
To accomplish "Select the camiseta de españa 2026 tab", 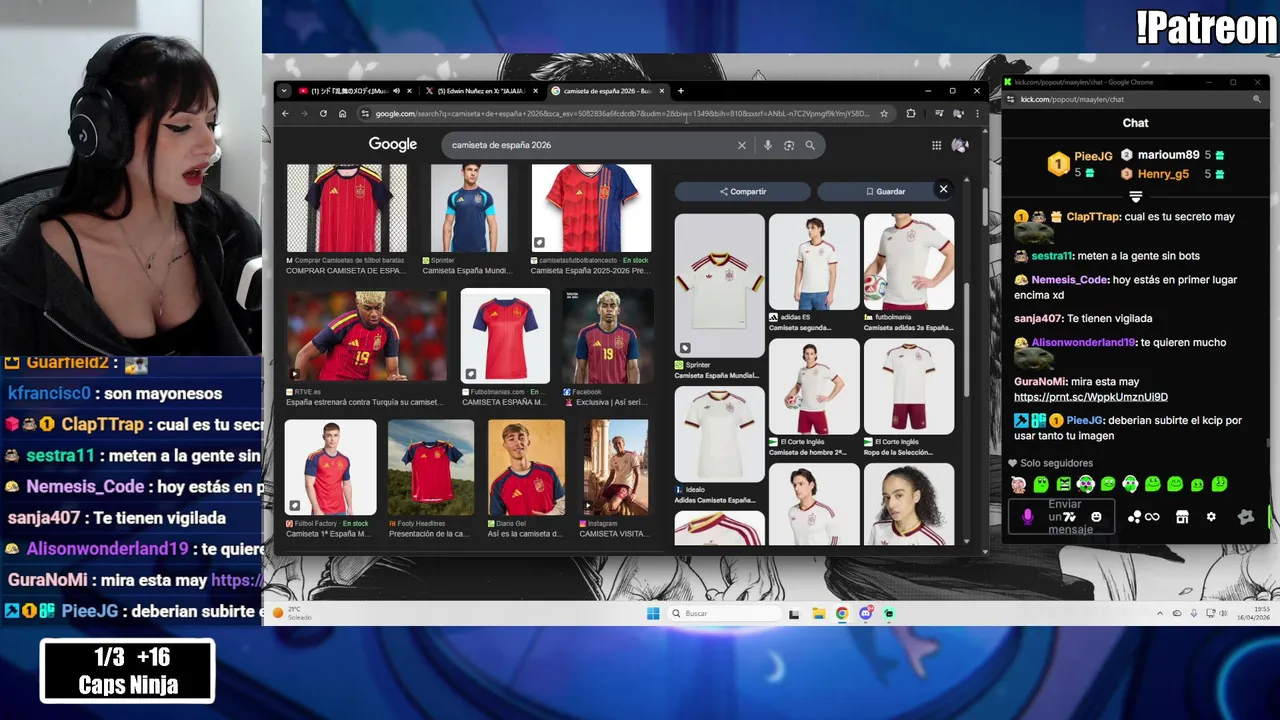I will (608, 91).
